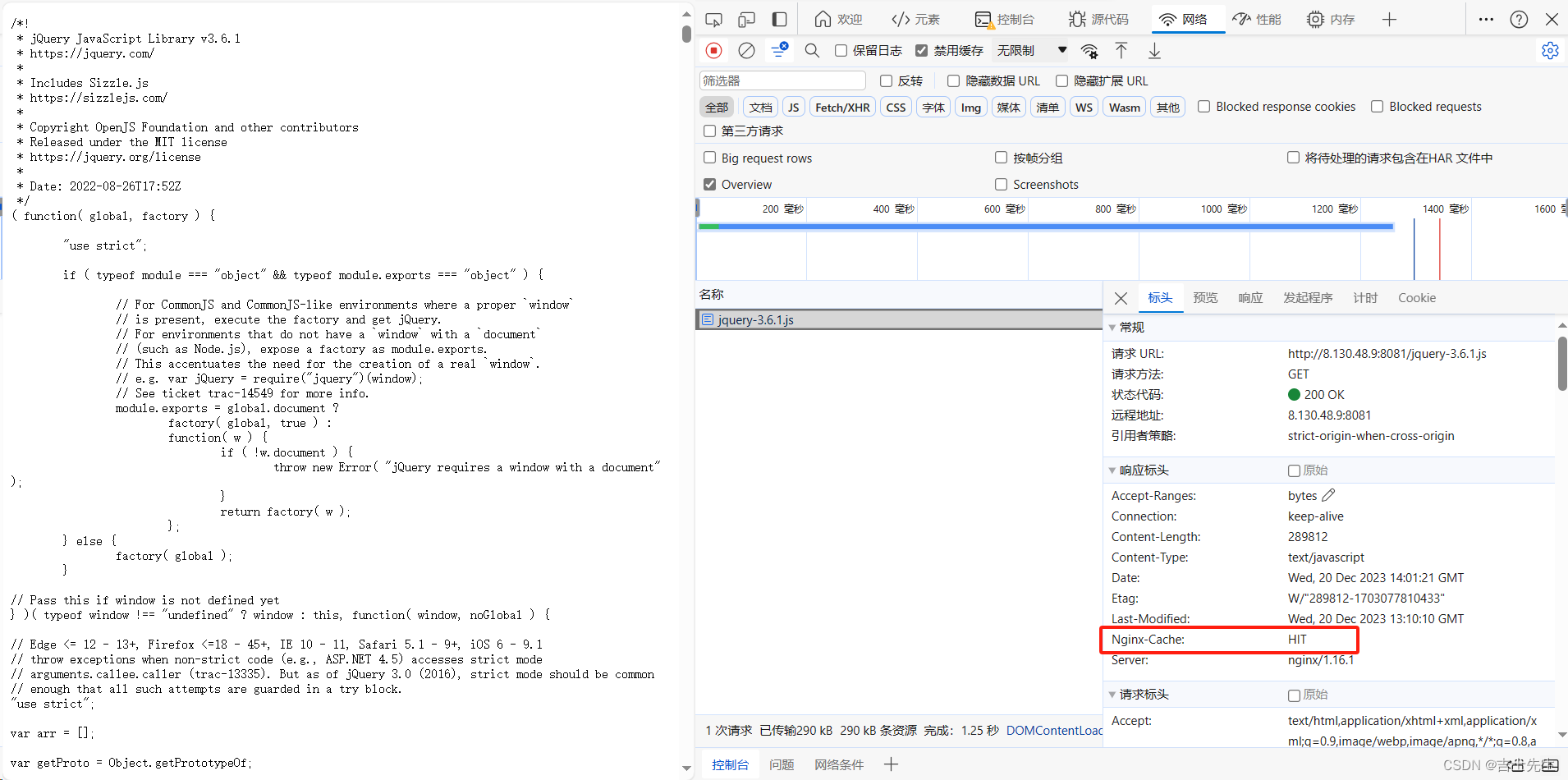Open the Cookie details tab
Image resolution: width=1568 pixels, height=780 pixels.
[1417, 298]
